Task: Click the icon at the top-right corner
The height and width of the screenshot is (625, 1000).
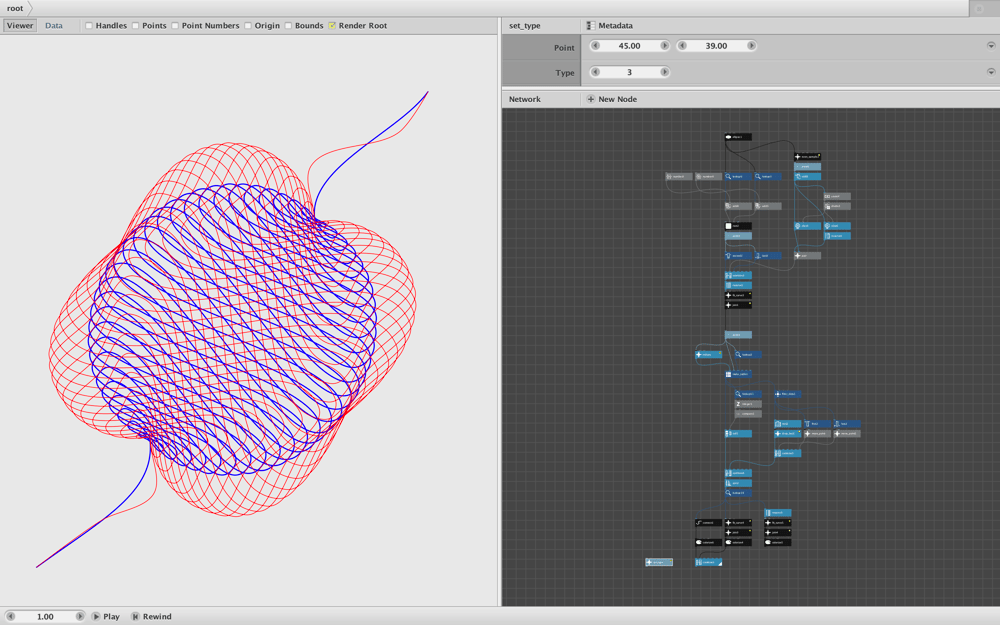Action: point(980,8)
